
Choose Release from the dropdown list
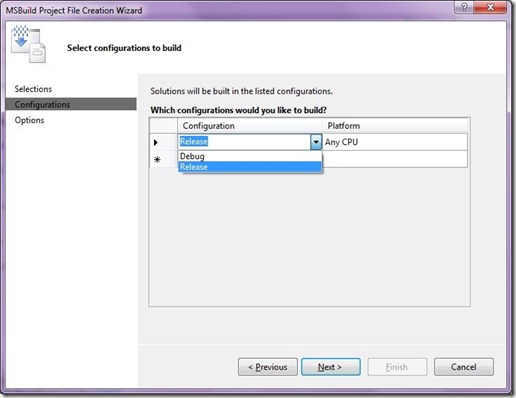[x=250, y=167]
